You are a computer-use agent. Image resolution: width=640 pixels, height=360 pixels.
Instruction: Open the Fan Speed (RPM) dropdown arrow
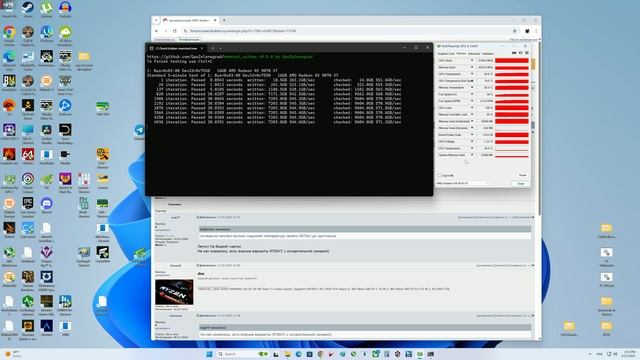point(472,101)
